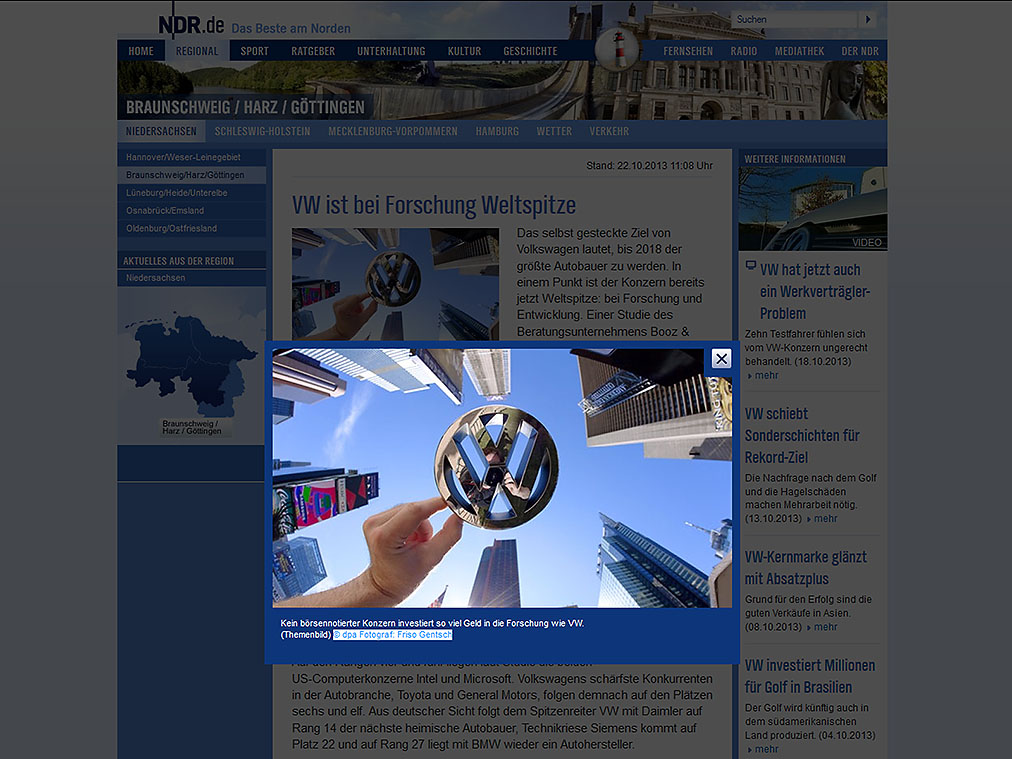Viewport: 1012px width, 759px height.
Task: Close the enlarged VW image lightbox
Action: click(x=721, y=358)
